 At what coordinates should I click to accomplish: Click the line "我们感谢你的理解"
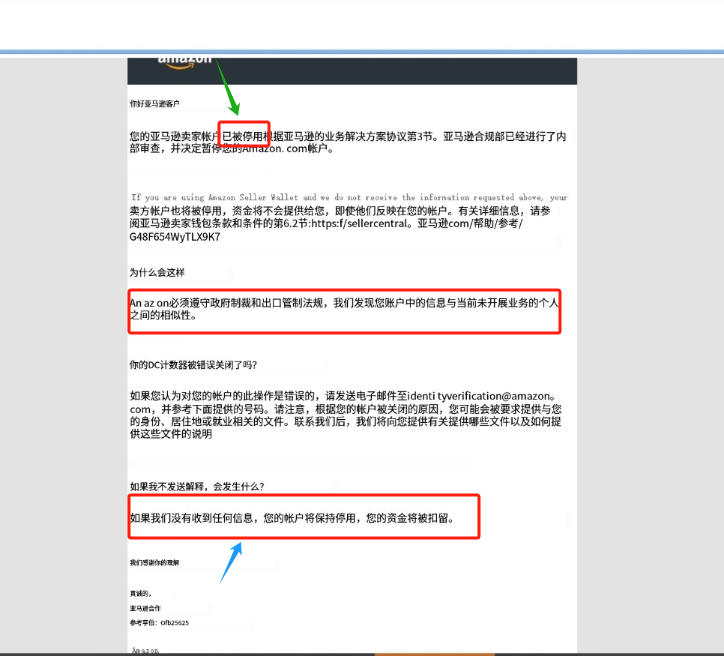(154, 562)
